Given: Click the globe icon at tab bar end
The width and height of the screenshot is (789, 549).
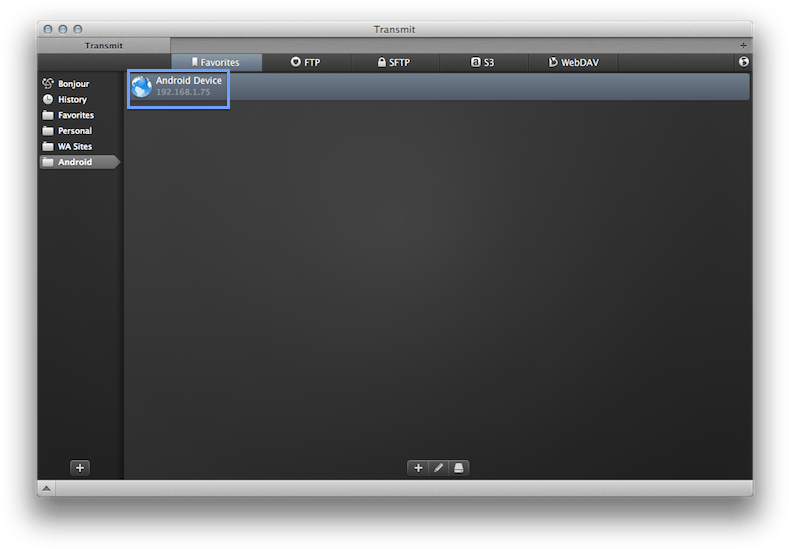Looking at the screenshot, I should (744, 62).
